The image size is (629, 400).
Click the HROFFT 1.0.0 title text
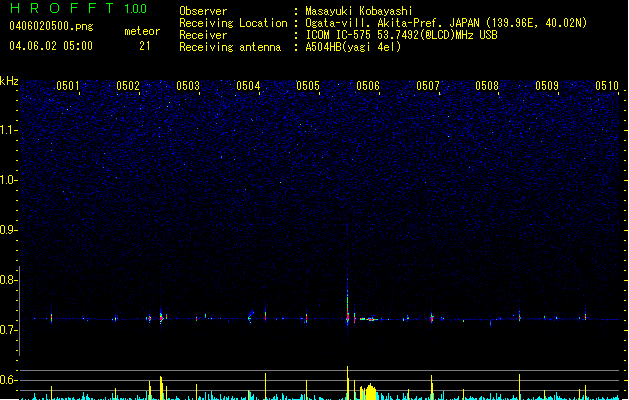[78, 8]
